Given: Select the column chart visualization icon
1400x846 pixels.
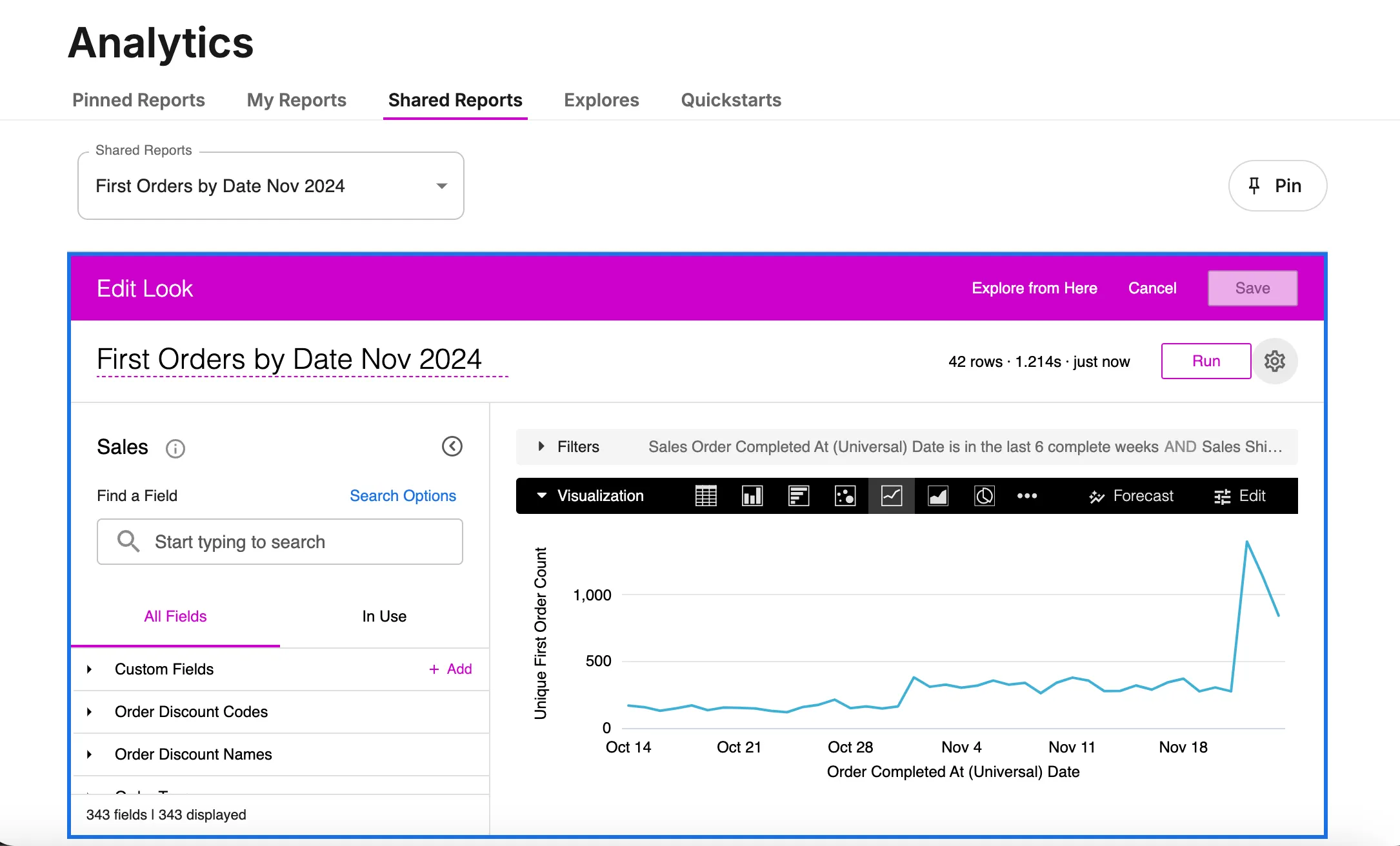Looking at the screenshot, I should [x=752, y=496].
